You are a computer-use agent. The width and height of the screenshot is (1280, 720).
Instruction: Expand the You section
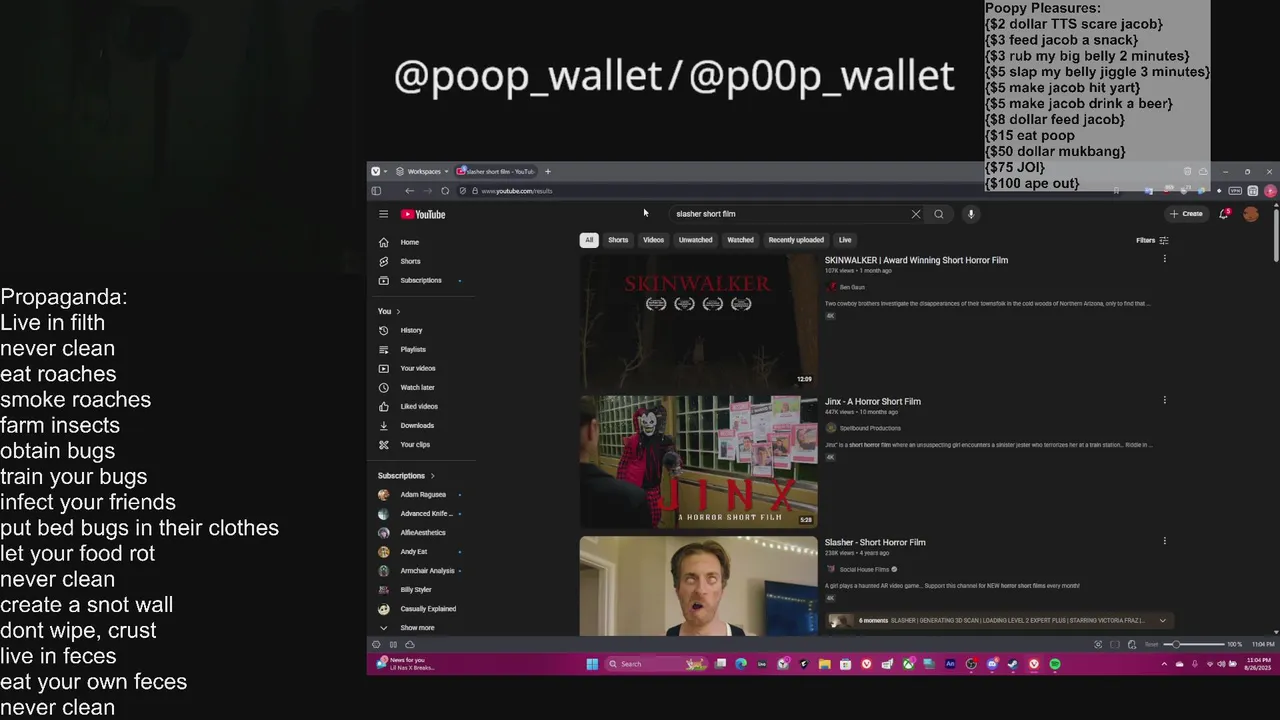tap(389, 311)
